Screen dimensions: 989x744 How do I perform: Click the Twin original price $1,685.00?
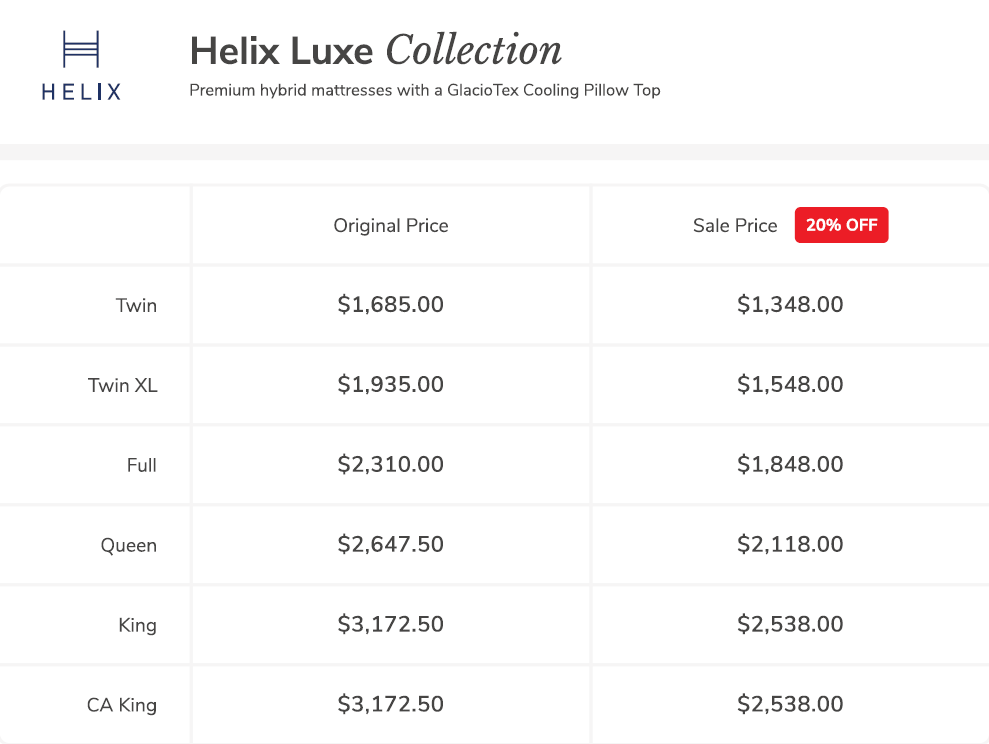coord(391,305)
